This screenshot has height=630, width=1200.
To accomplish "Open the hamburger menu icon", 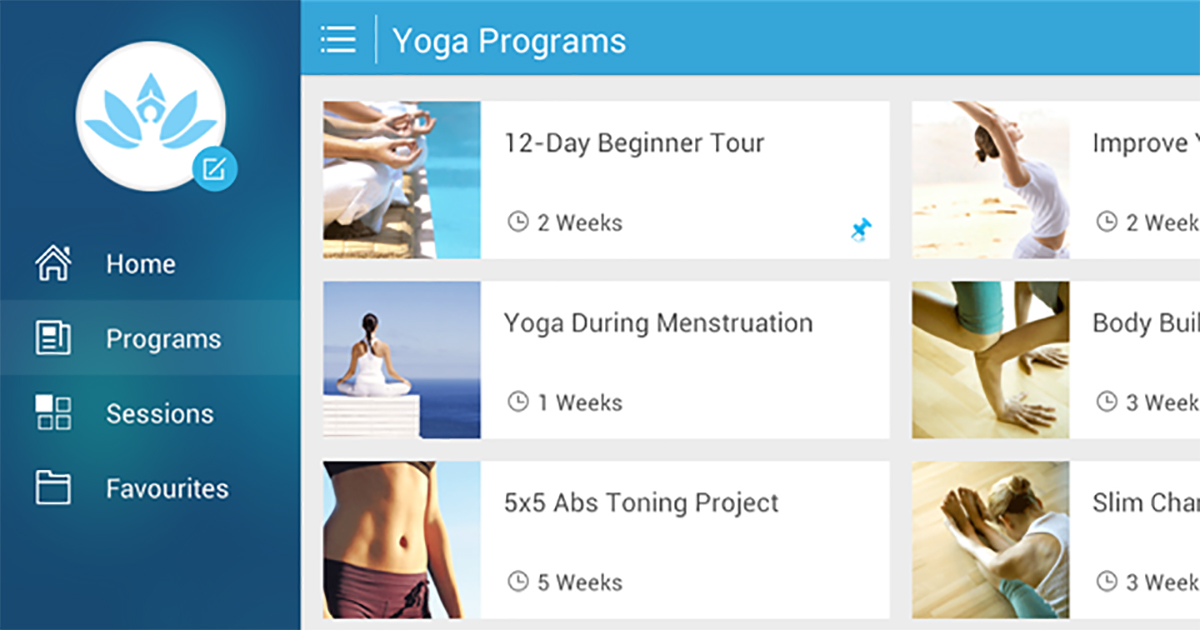I will point(338,40).
